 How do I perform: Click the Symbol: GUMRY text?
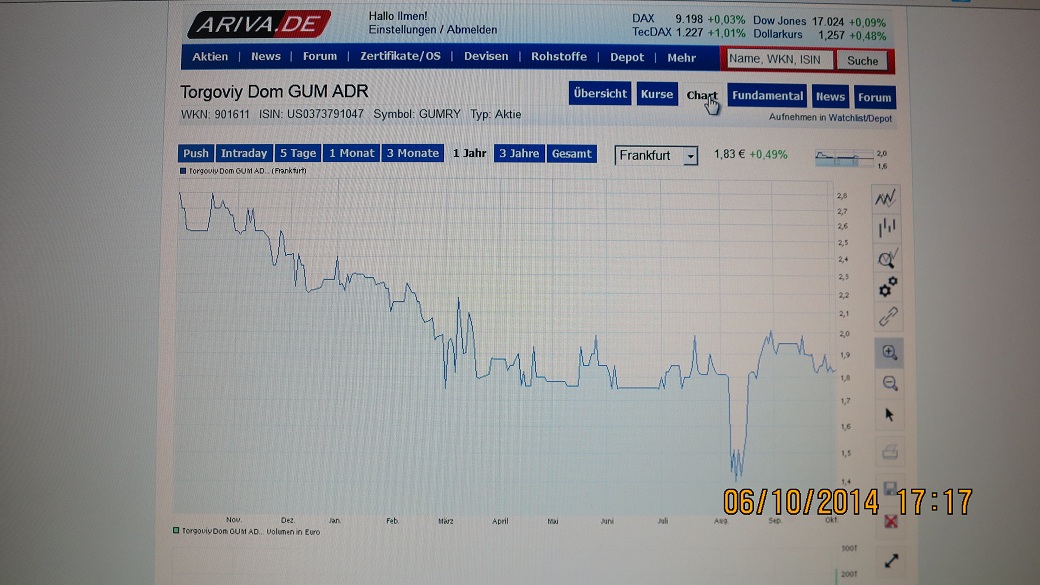(x=417, y=114)
